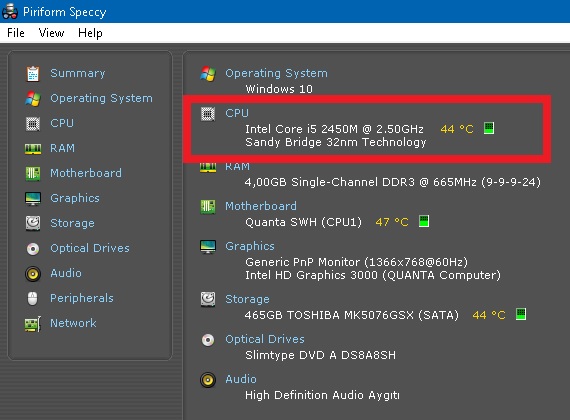Open the View menu
The height and width of the screenshot is (420, 570).
51,33
